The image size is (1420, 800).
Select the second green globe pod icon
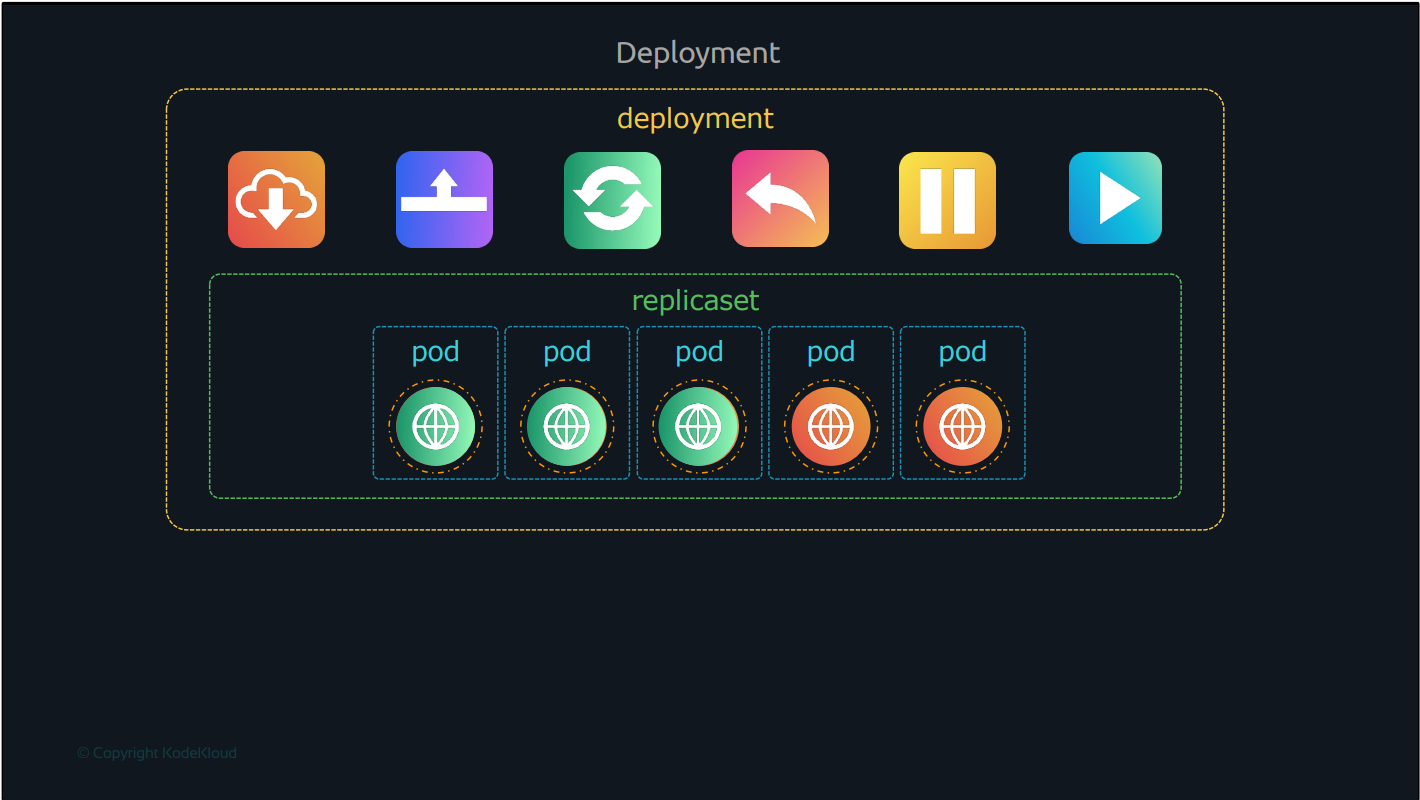pos(567,427)
